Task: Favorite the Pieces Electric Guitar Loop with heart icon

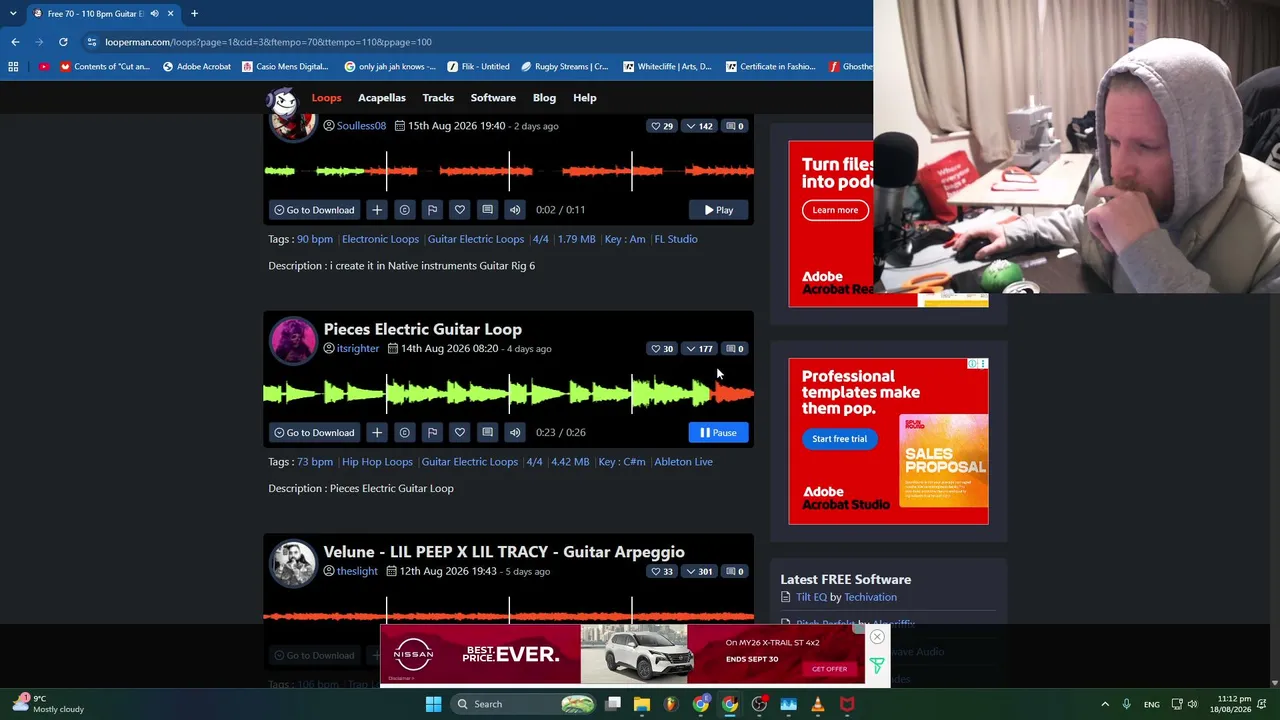Action: (x=460, y=432)
